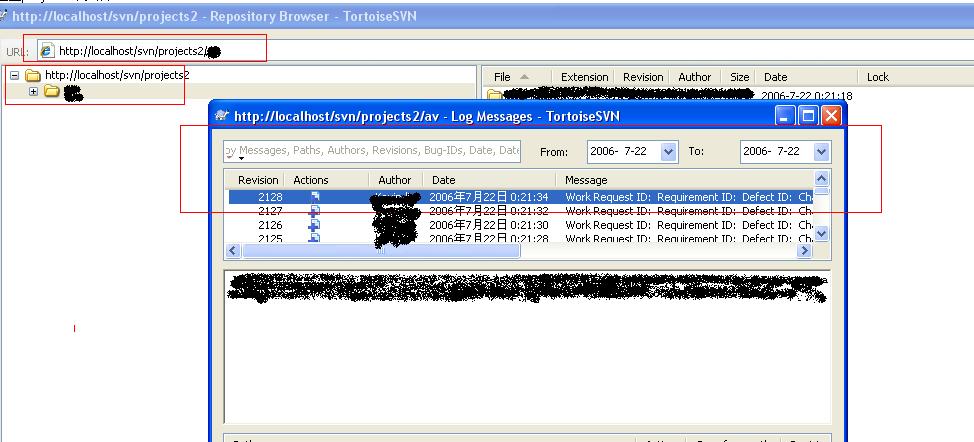Minimize the Log Messages window

pyautogui.click(x=786, y=115)
